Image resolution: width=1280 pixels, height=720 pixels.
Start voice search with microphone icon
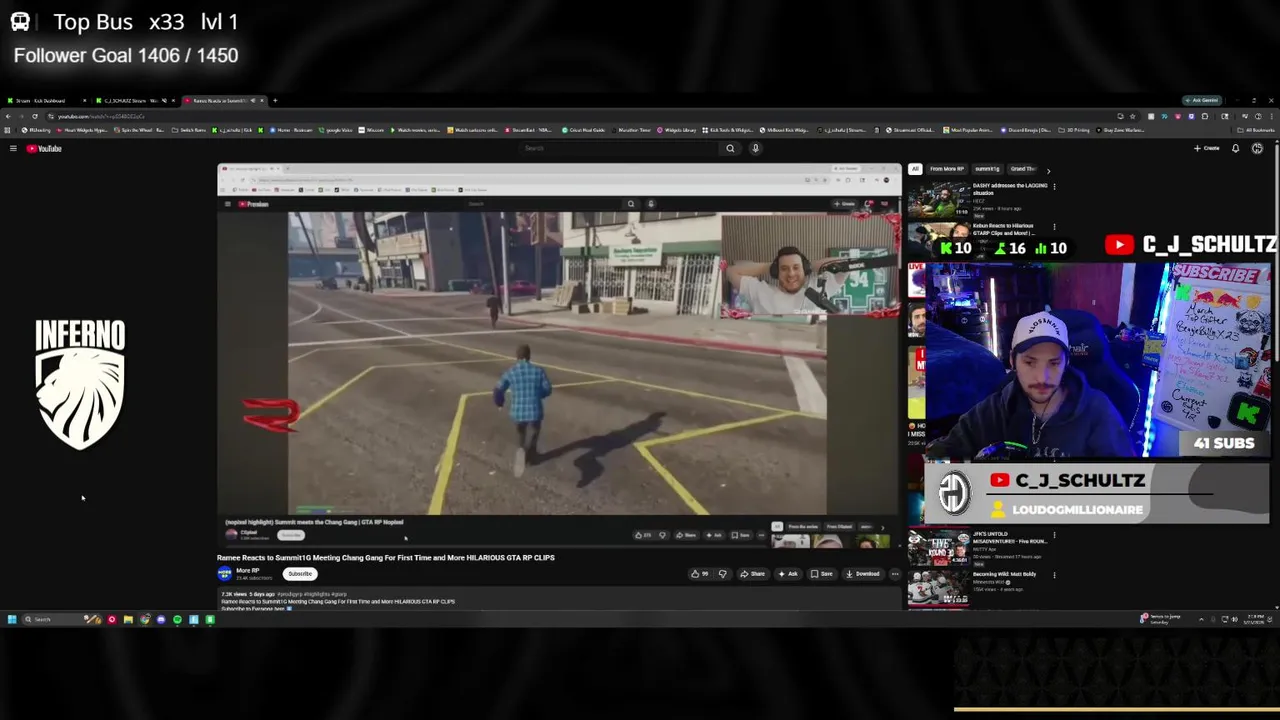755,148
